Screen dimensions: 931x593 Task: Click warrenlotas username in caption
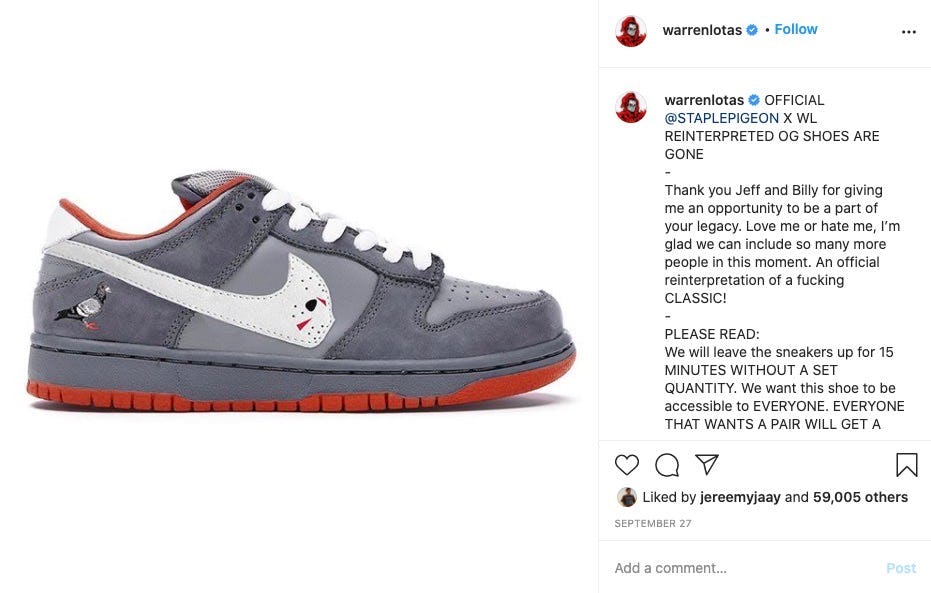[704, 100]
